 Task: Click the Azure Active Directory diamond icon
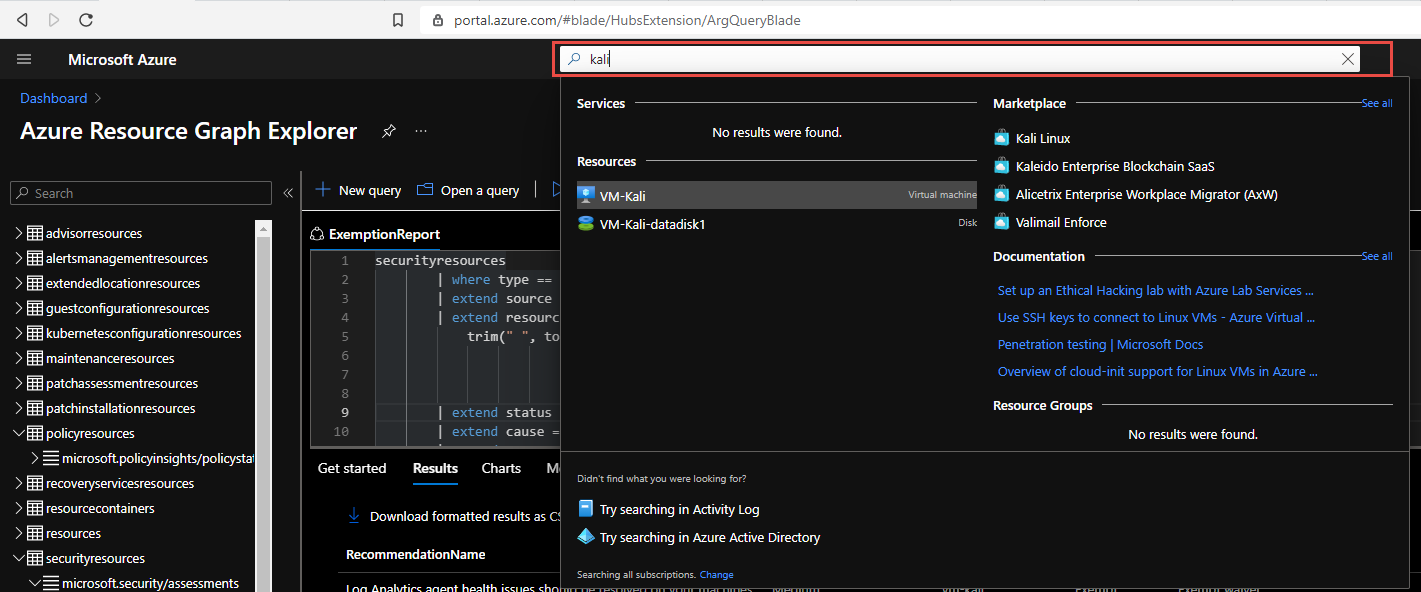[x=586, y=537]
